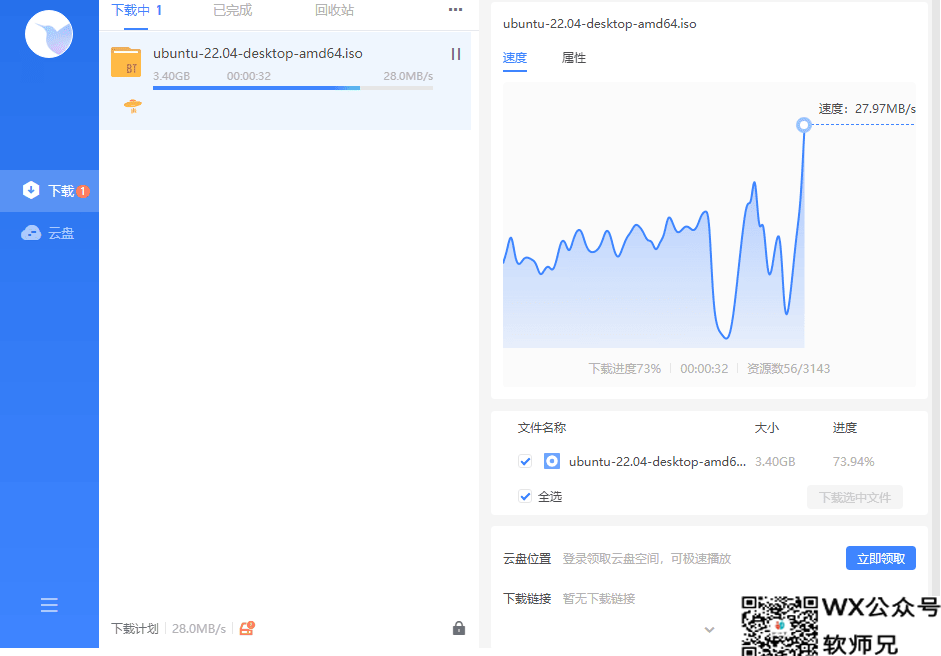Pause the ubuntu ISO download

pyautogui.click(x=455, y=54)
